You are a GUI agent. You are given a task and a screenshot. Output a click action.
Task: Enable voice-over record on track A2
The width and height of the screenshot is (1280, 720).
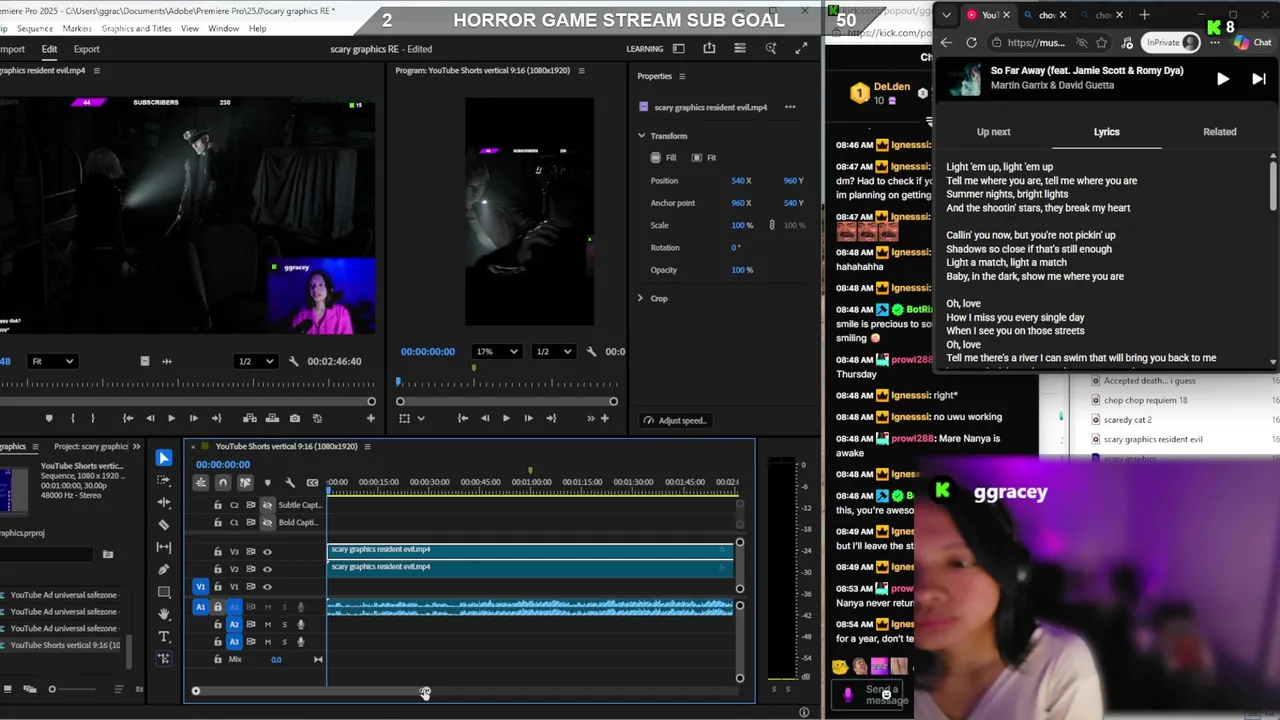(300, 624)
